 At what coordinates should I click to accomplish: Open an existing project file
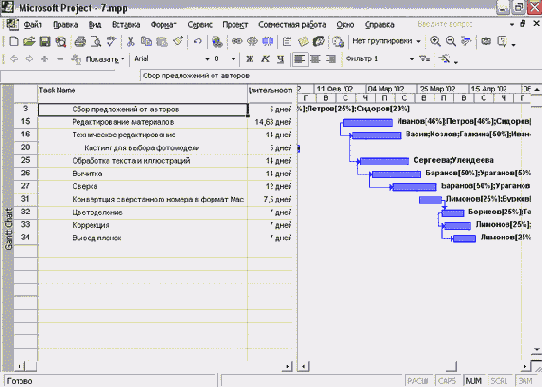pos(29,42)
